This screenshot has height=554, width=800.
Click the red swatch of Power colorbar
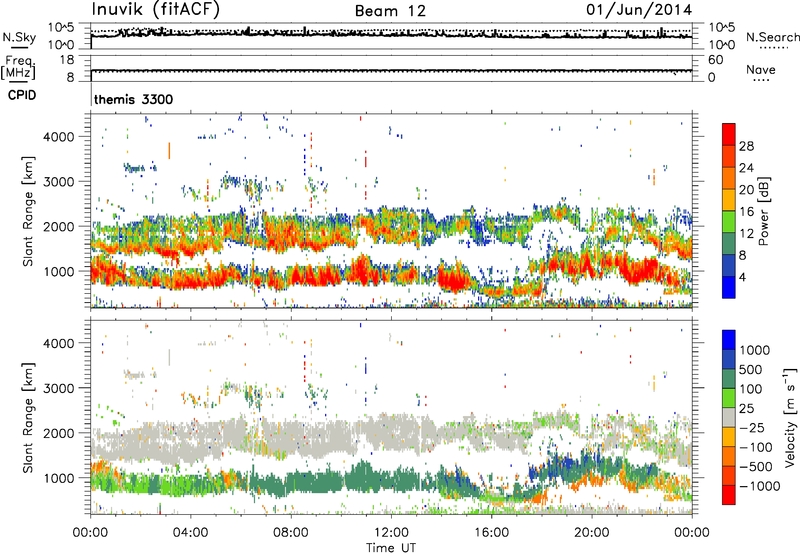click(x=729, y=135)
